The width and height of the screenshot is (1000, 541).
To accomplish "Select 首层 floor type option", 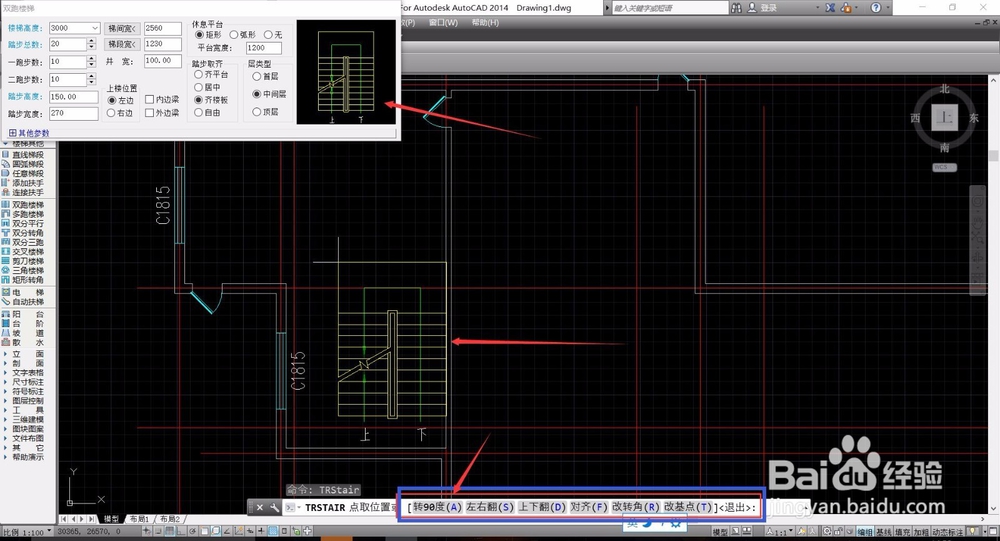I will pyautogui.click(x=265, y=77).
